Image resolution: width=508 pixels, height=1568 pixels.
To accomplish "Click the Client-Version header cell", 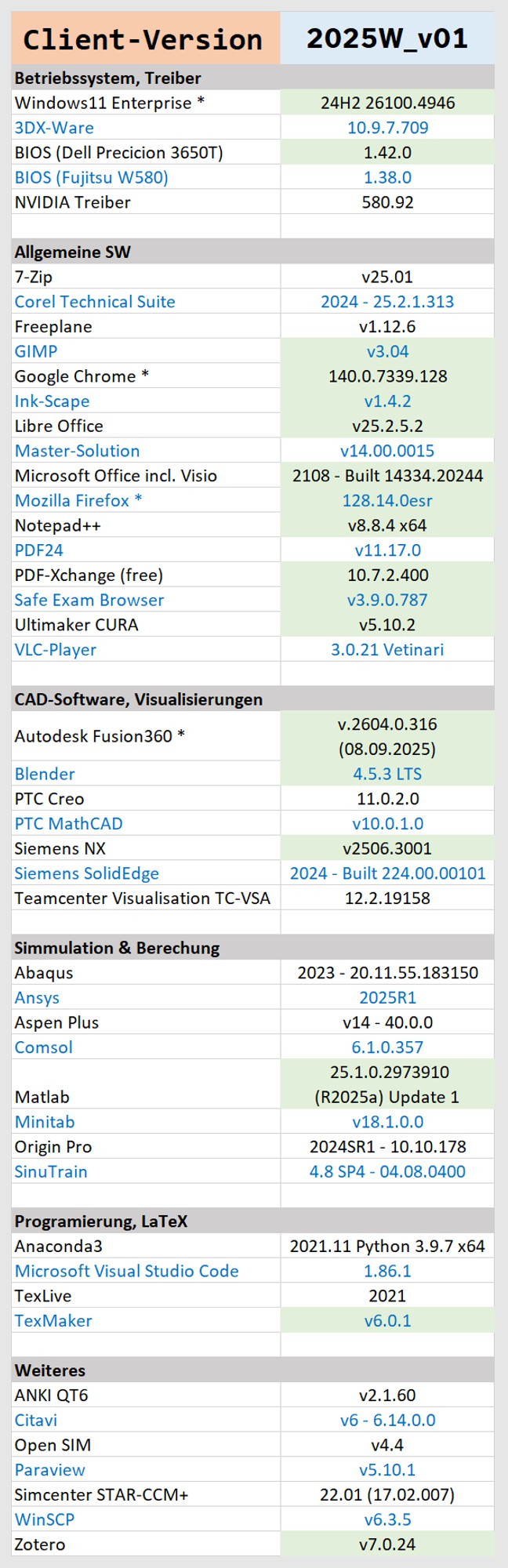I will 145,39.
